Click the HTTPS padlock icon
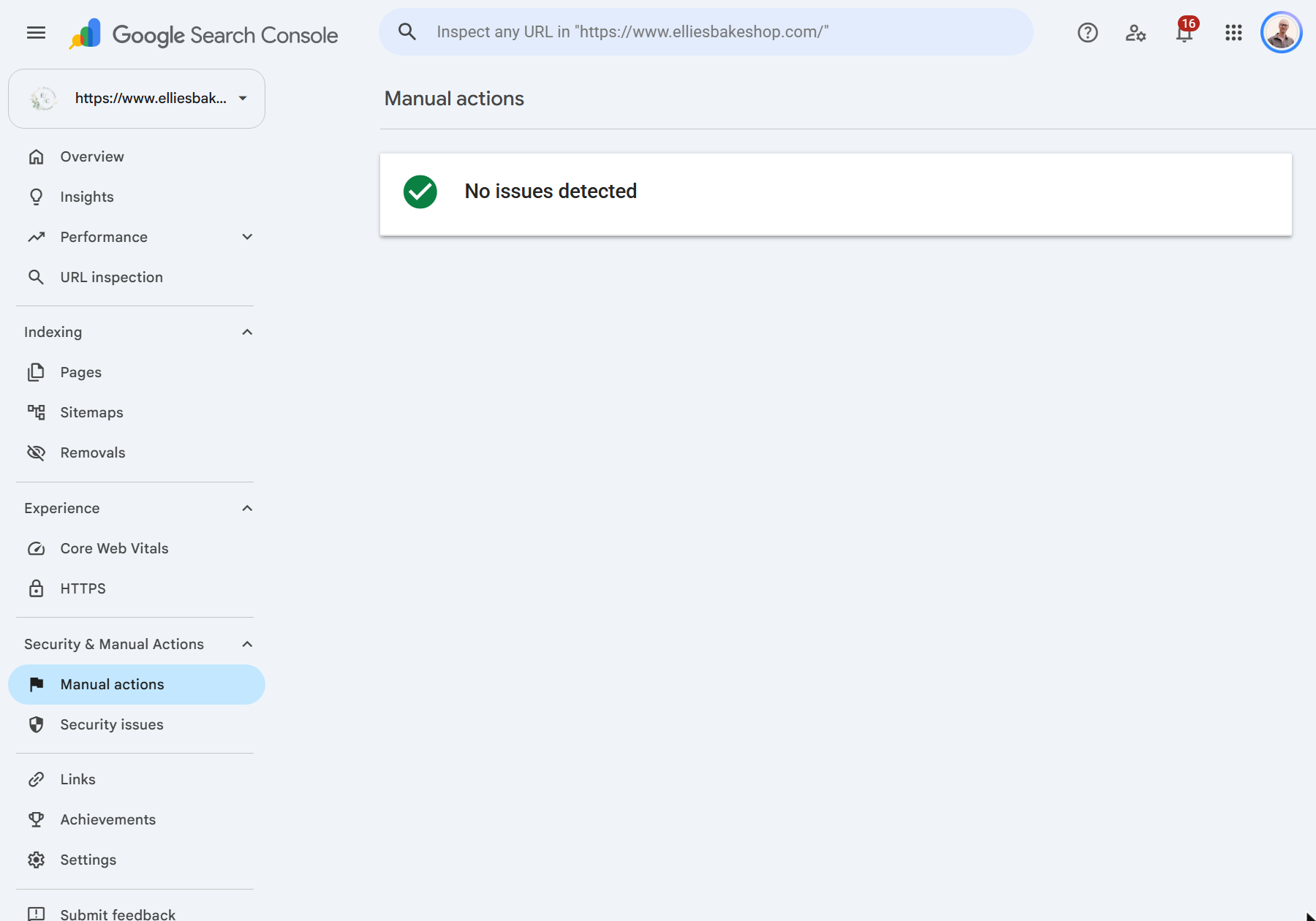The width and height of the screenshot is (1316, 921). pyautogui.click(x=36, y=588)
